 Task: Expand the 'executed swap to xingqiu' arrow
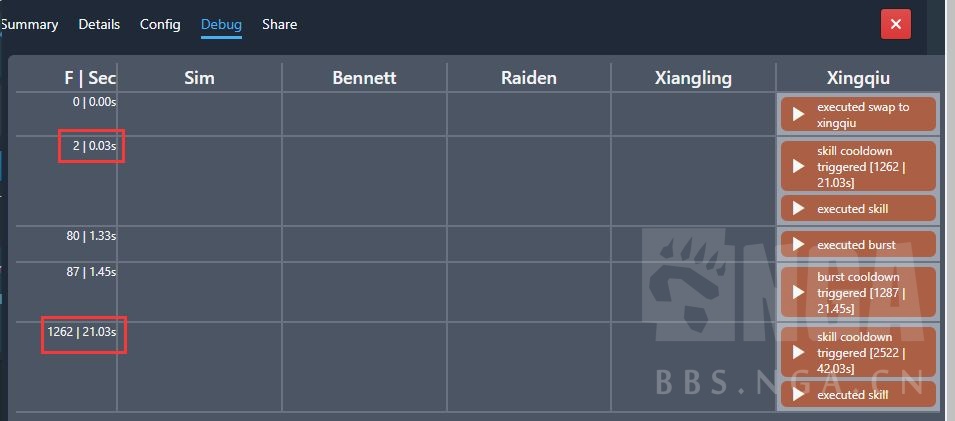point(798,114)
